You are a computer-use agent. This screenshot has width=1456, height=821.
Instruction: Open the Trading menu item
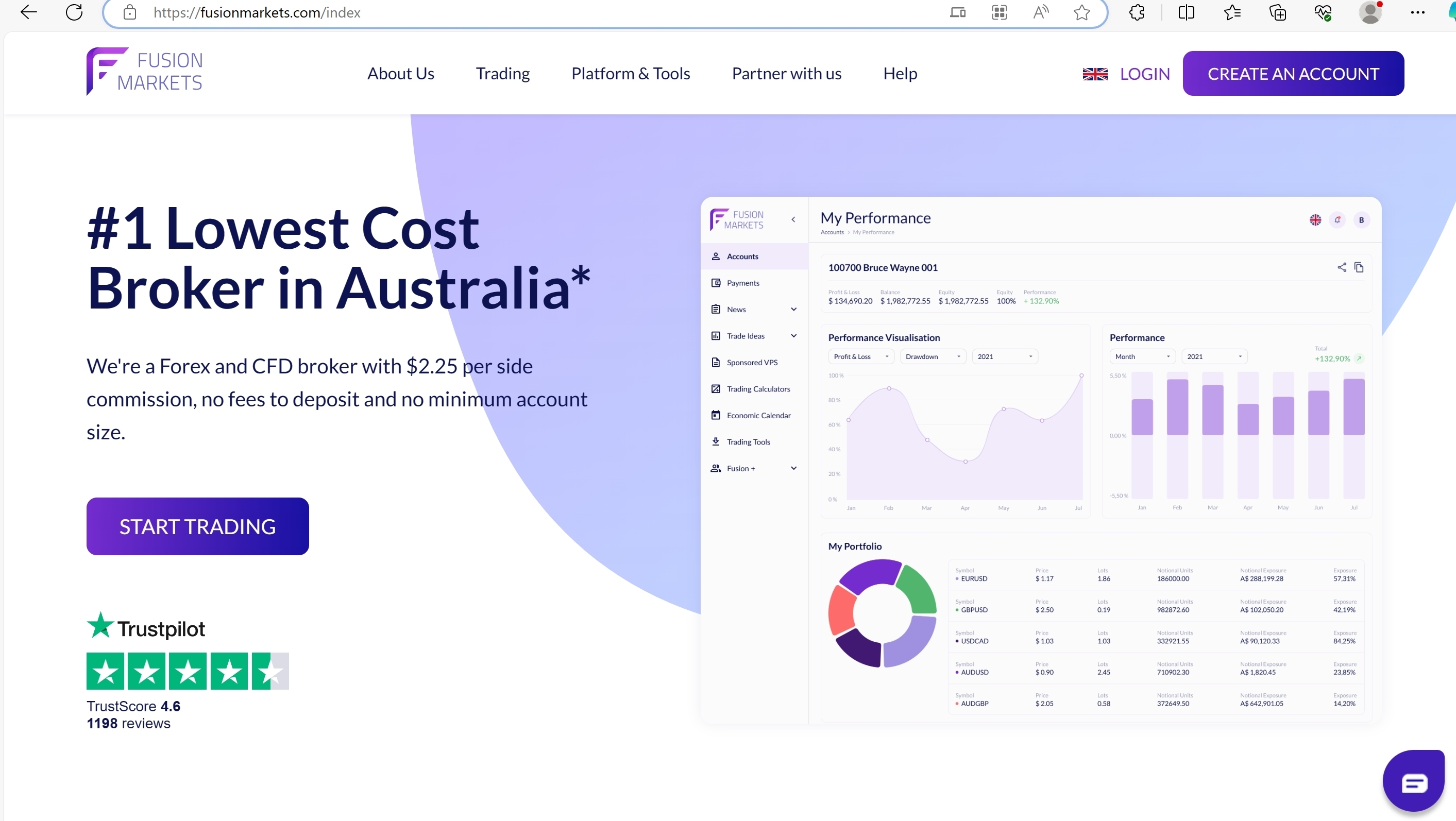tap(503, 73)
